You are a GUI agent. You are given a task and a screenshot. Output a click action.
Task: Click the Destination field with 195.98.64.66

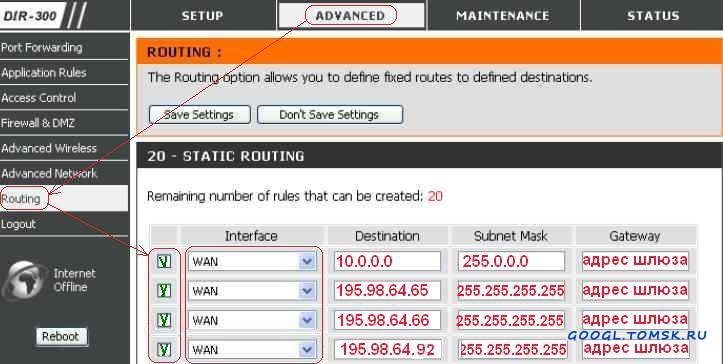[387, 320]
